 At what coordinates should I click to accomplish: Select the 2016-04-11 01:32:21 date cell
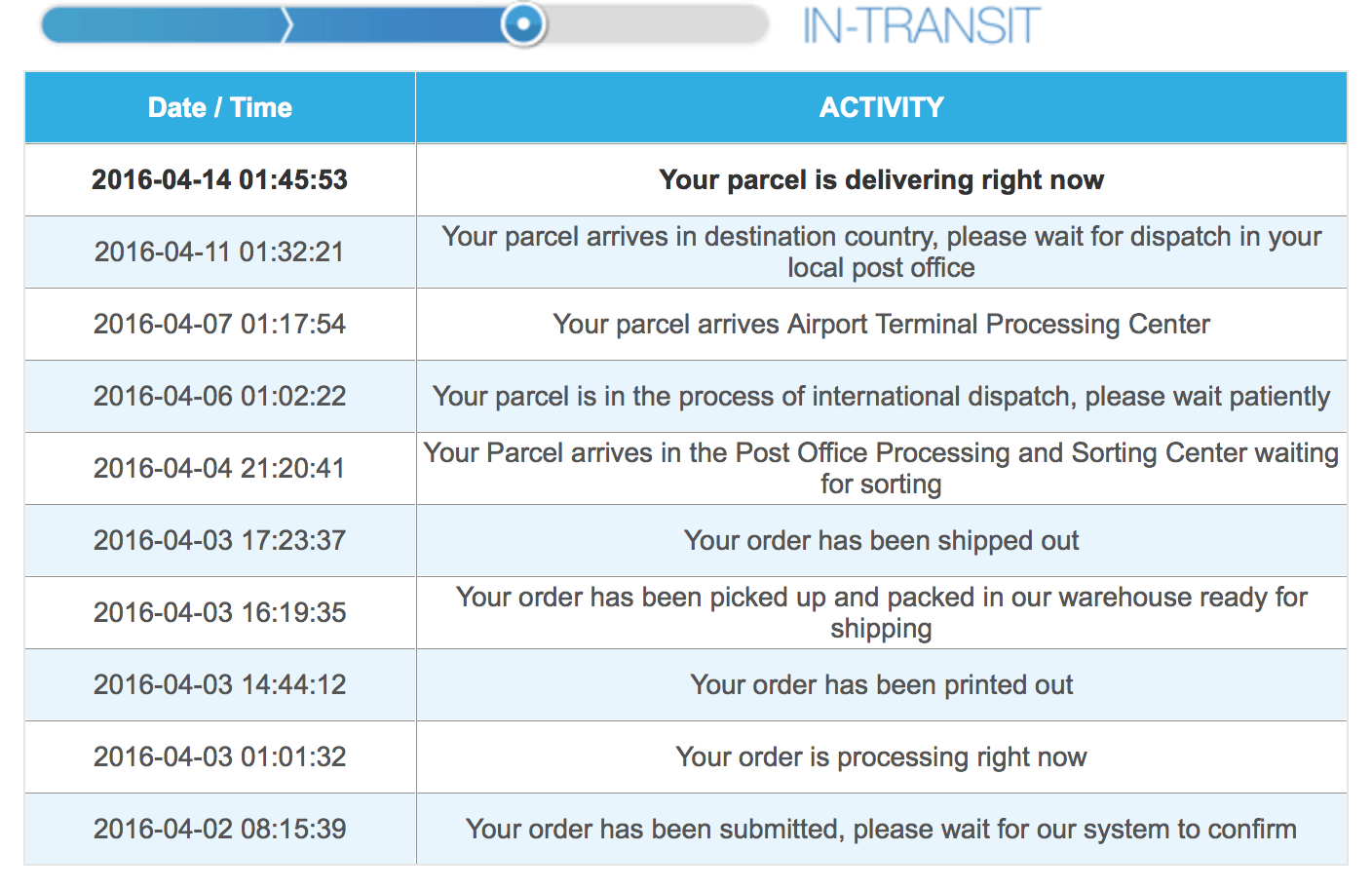tap(220, 252)
